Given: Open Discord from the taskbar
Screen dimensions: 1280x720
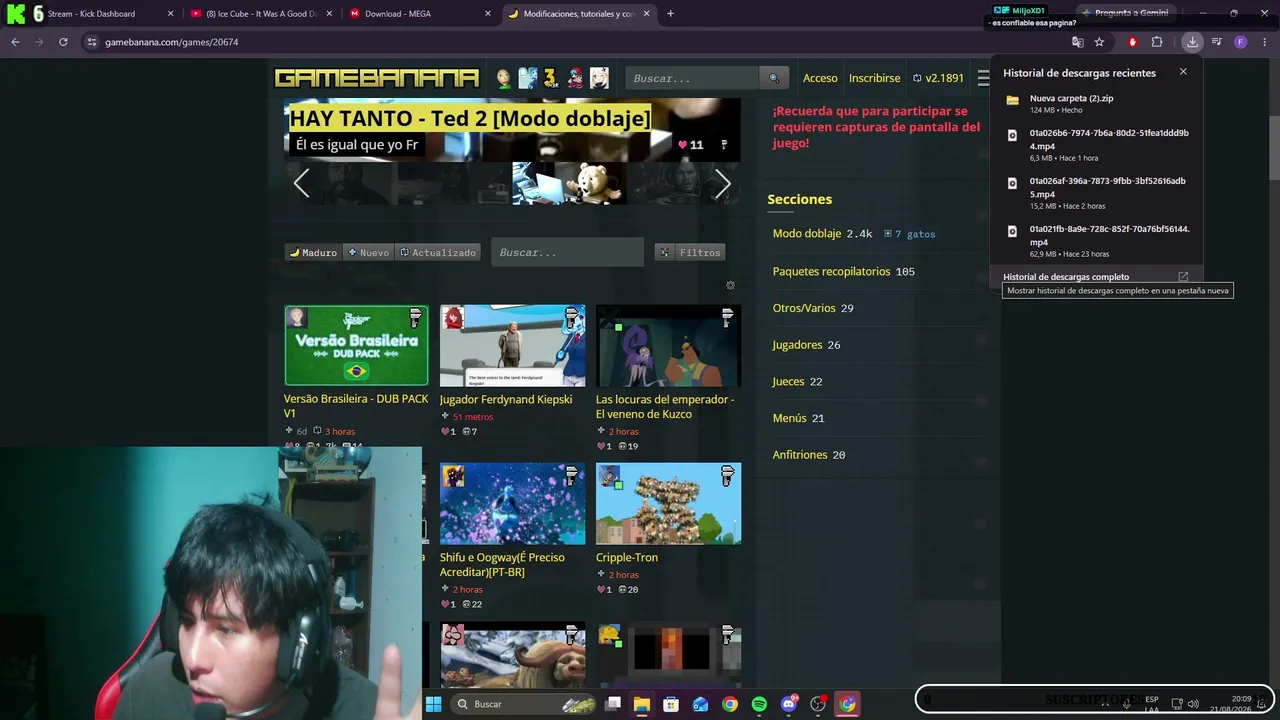Looking at the screenshot, I should 789,704.
